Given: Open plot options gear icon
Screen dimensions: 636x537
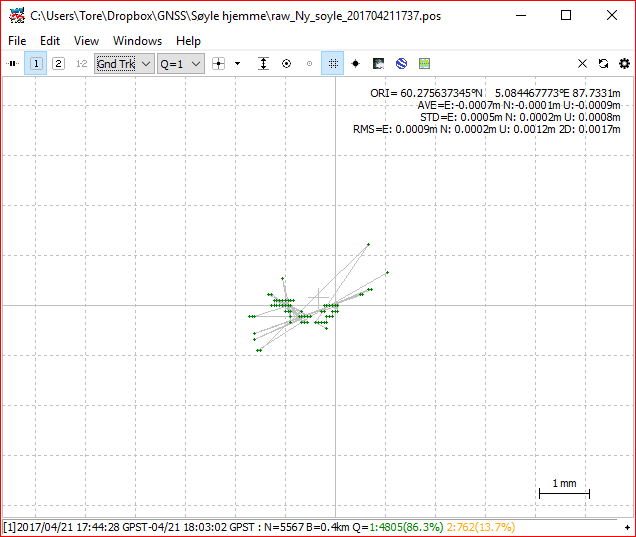Looking at the screenshot, I should coord(624,64).
